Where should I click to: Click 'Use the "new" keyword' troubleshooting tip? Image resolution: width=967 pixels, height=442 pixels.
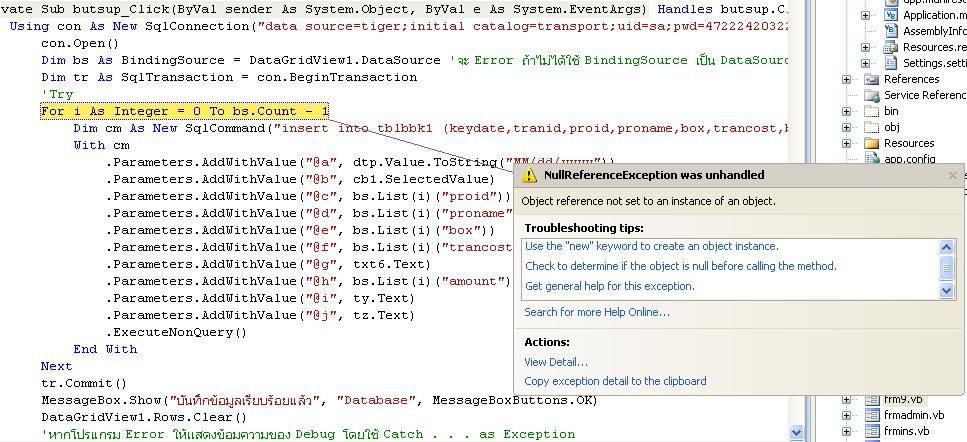(x=652, y=246)
